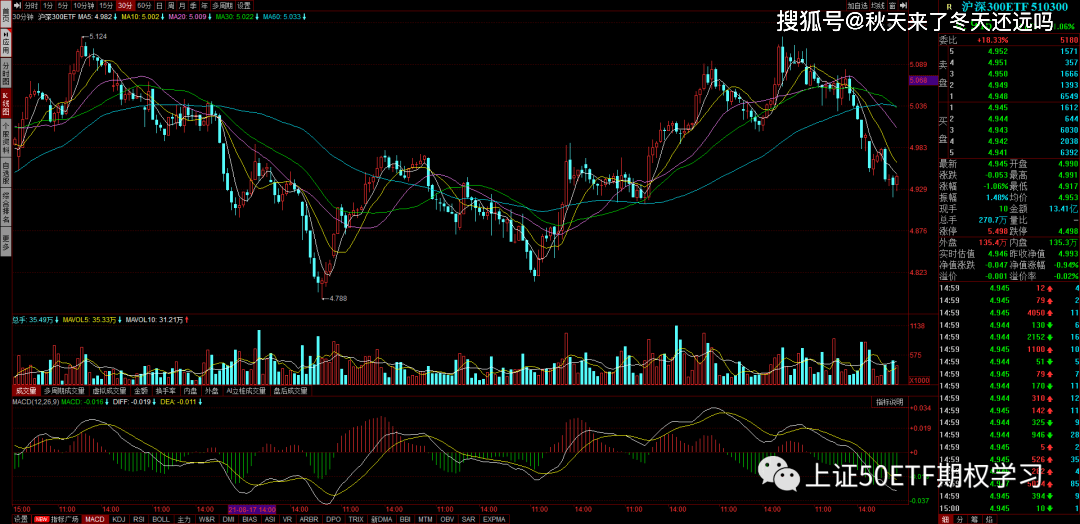Expand the 更多 sidebar section
The image size is (1080, 524).
[5, 241]
